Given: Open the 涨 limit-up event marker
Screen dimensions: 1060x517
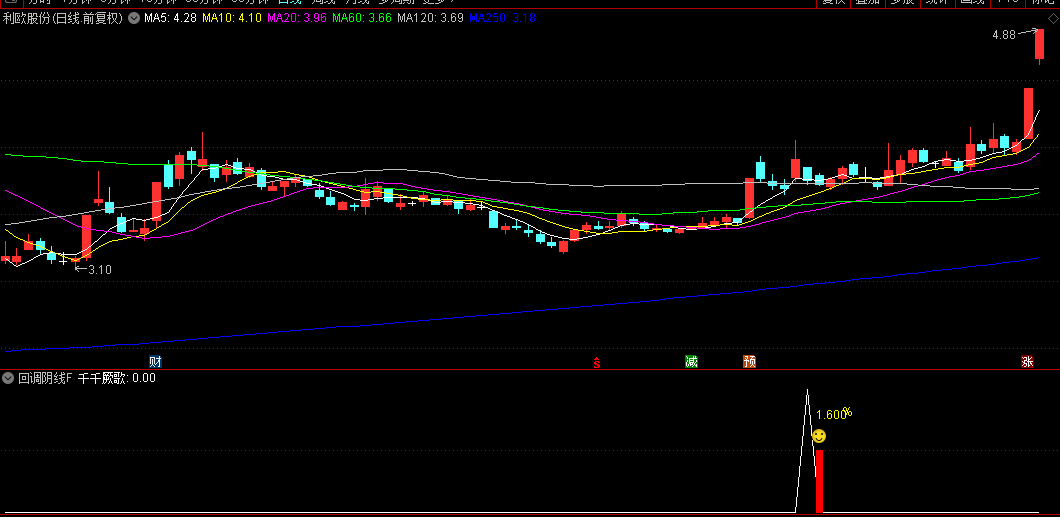Looking at the screenshot, I should tap(1028, 362).
